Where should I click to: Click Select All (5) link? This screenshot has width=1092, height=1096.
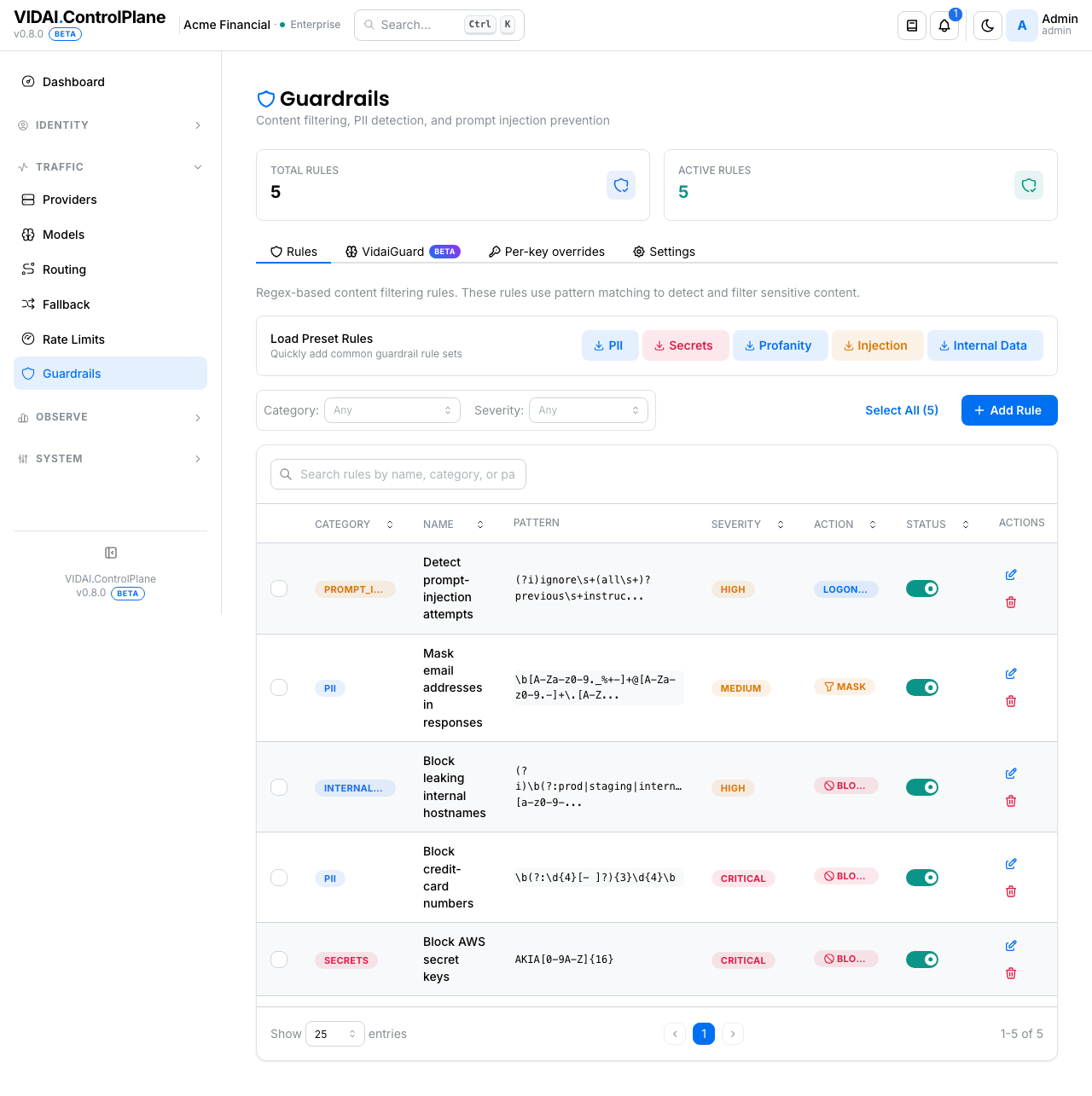902,410
